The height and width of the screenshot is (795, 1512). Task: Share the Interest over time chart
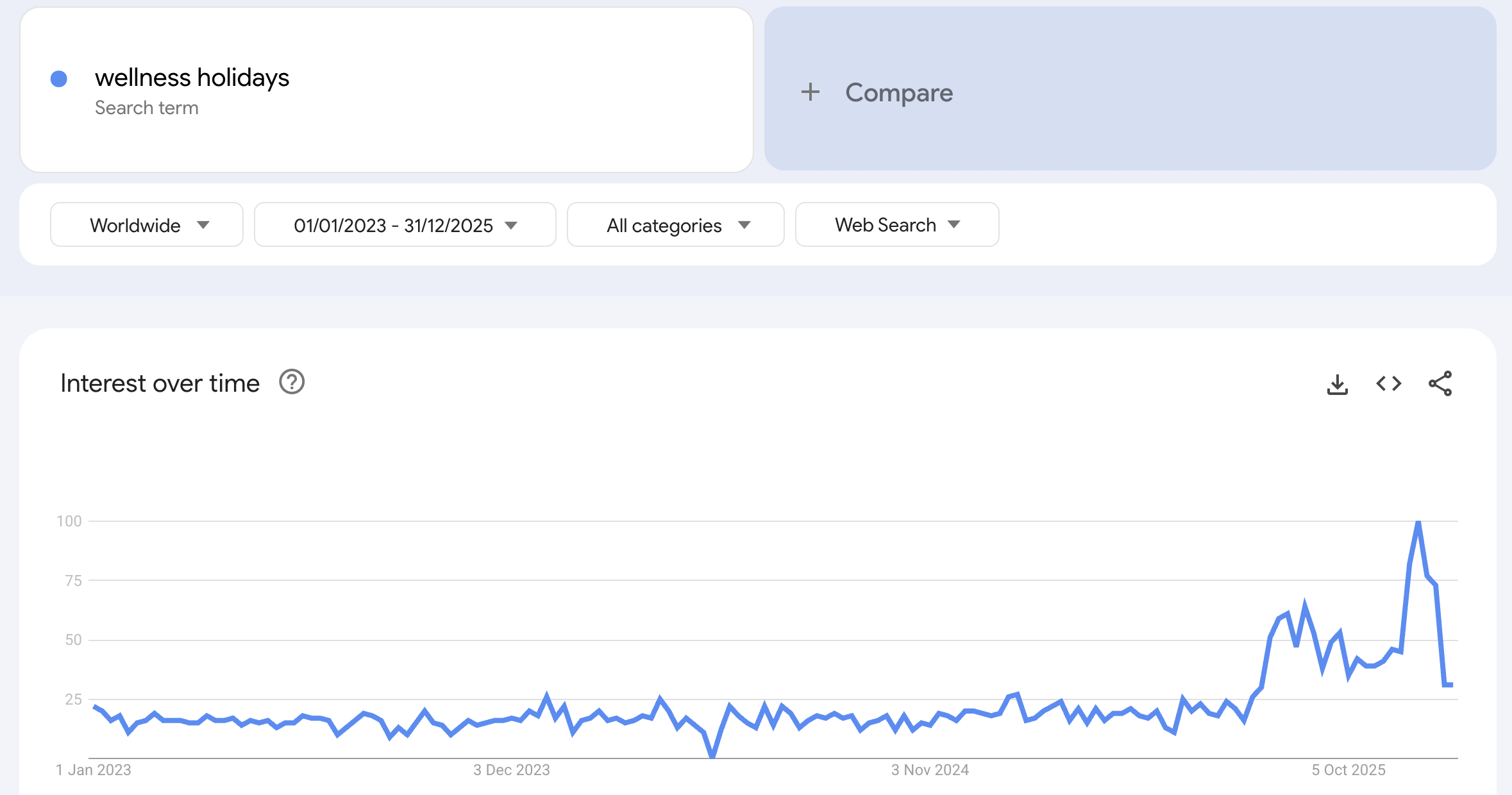pos(1441,383)
